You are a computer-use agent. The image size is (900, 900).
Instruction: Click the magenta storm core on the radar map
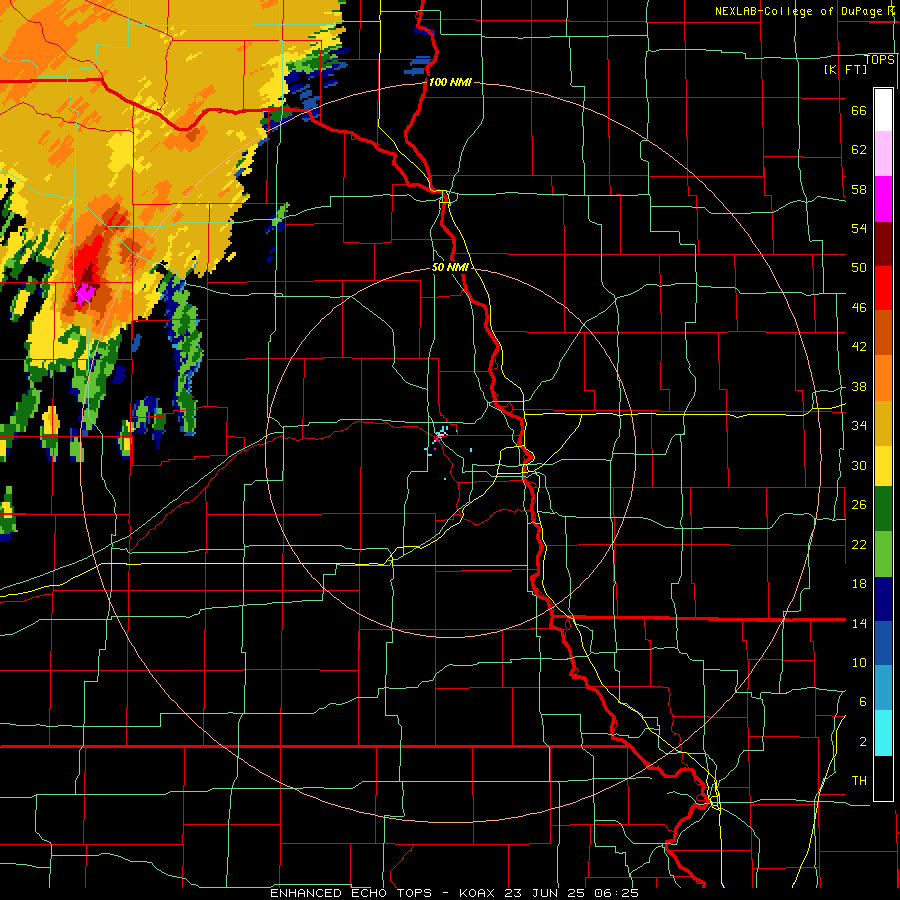click(86, 293)
